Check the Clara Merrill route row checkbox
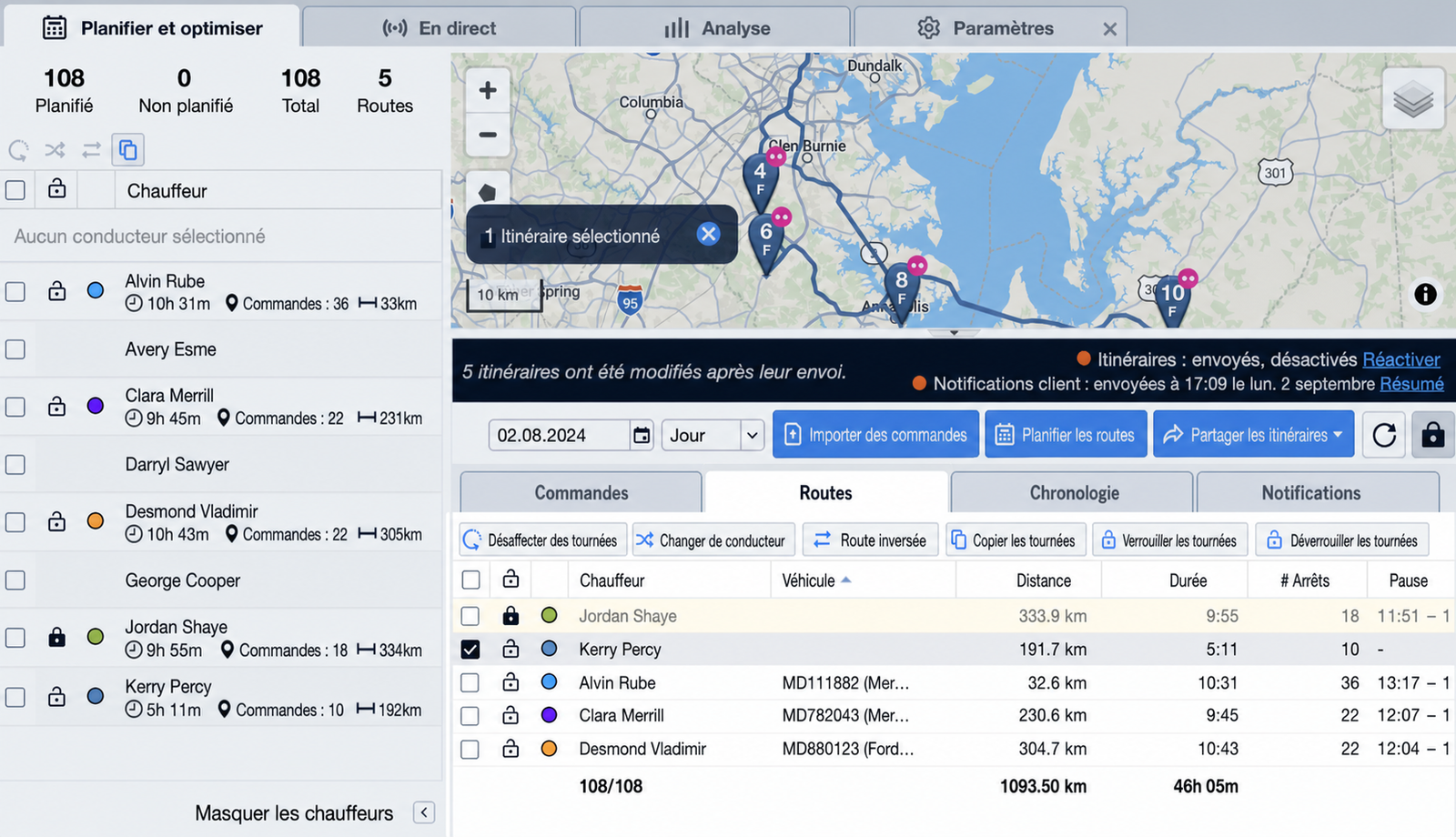Viewport: 1456px width, 837px height. (470, 716)
